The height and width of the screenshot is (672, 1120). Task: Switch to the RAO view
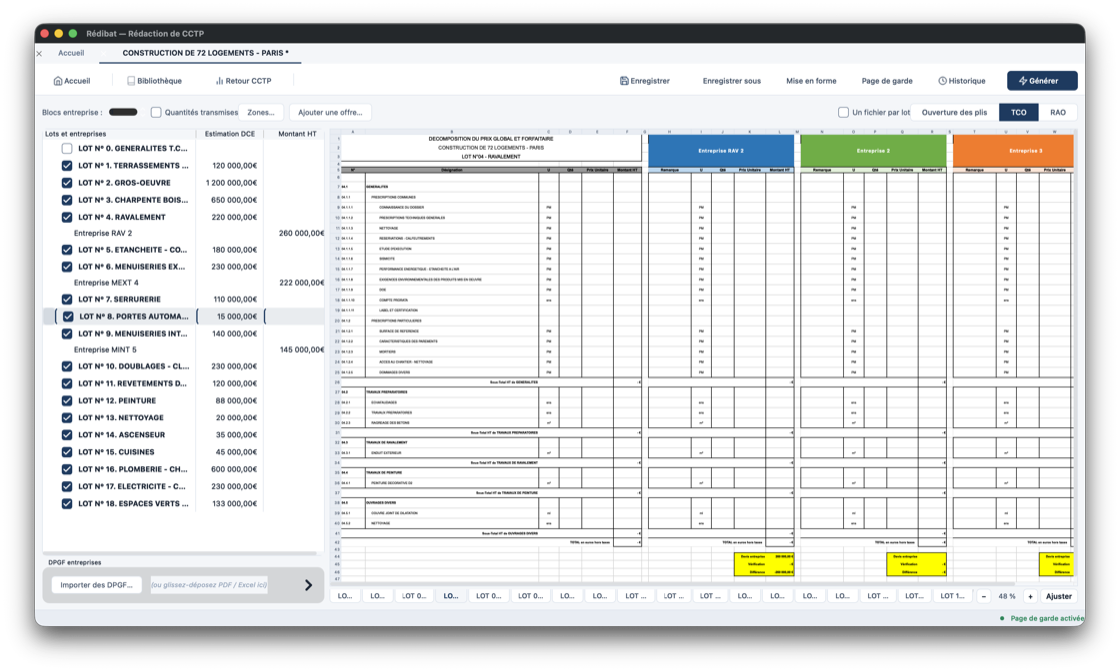(1057, 112)
